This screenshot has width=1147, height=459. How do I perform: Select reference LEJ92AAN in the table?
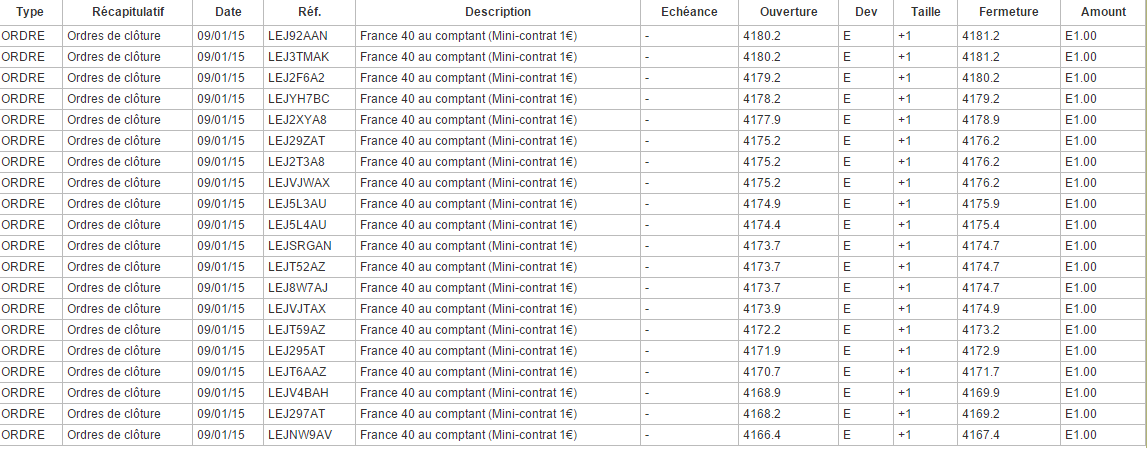click(x=298, y=36)
